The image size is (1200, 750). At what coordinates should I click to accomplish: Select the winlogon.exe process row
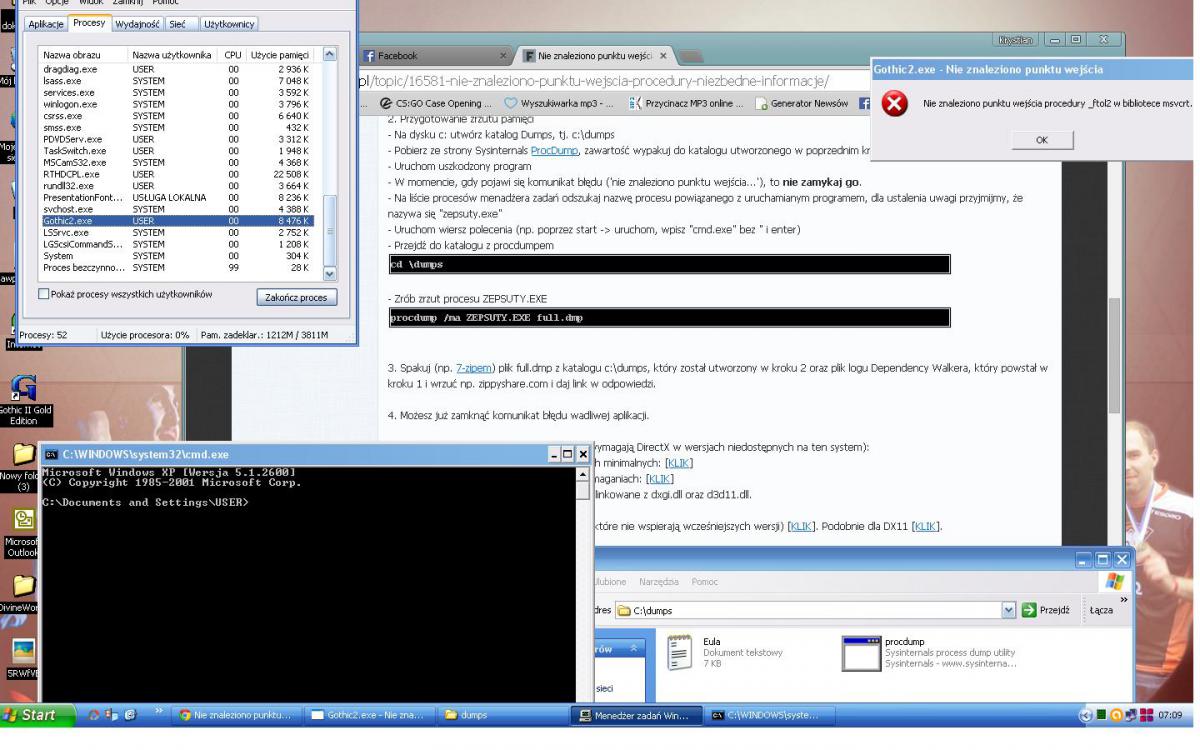point(177,104)
